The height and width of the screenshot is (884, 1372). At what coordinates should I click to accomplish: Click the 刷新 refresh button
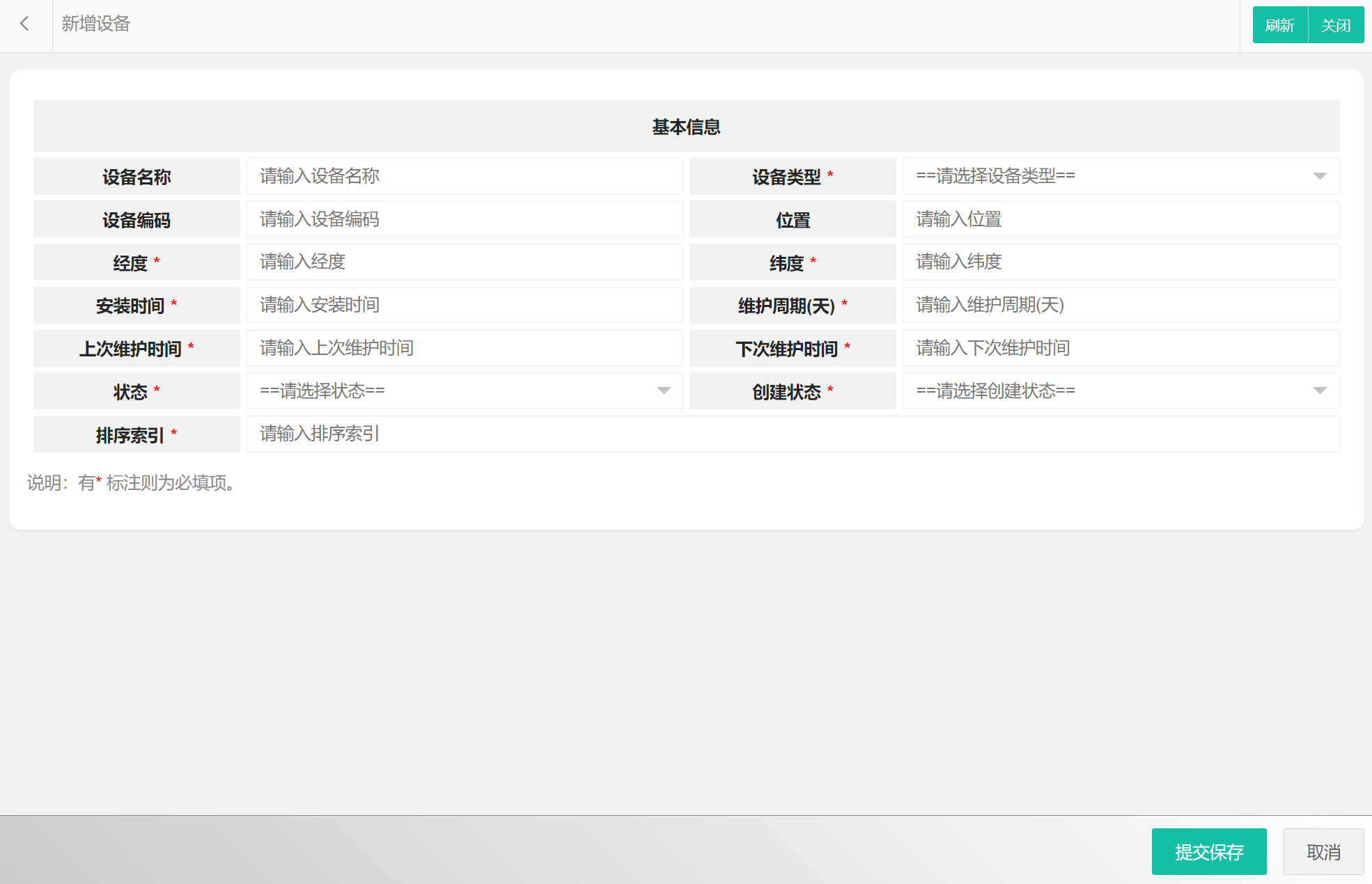1279,25
